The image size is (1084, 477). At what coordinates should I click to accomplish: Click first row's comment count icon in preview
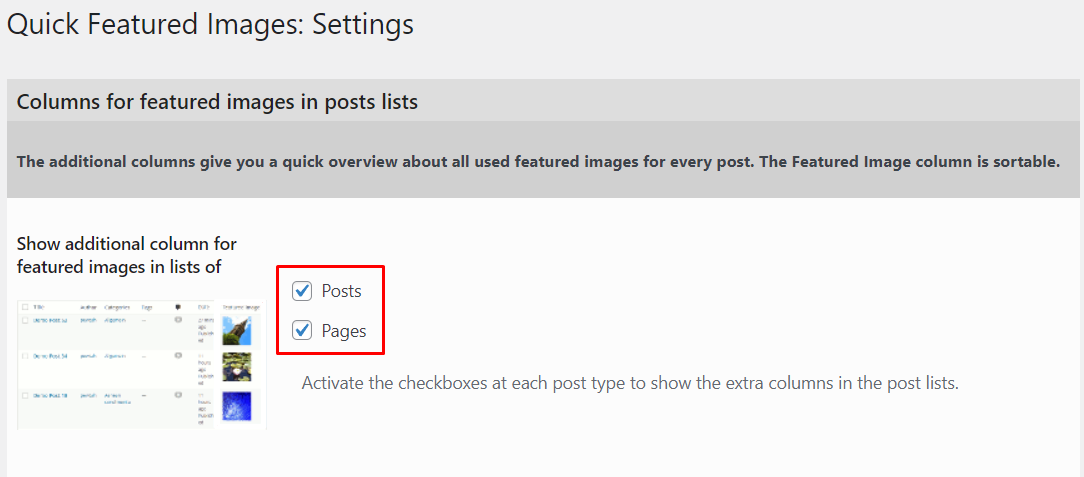click(x=178, y=320)
